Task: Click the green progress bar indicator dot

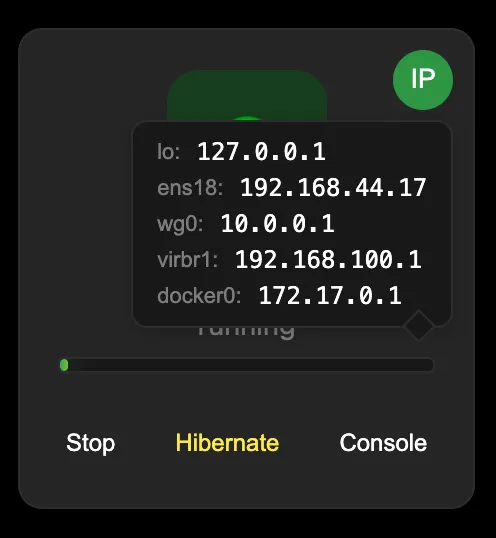Action: pos(64,365)
